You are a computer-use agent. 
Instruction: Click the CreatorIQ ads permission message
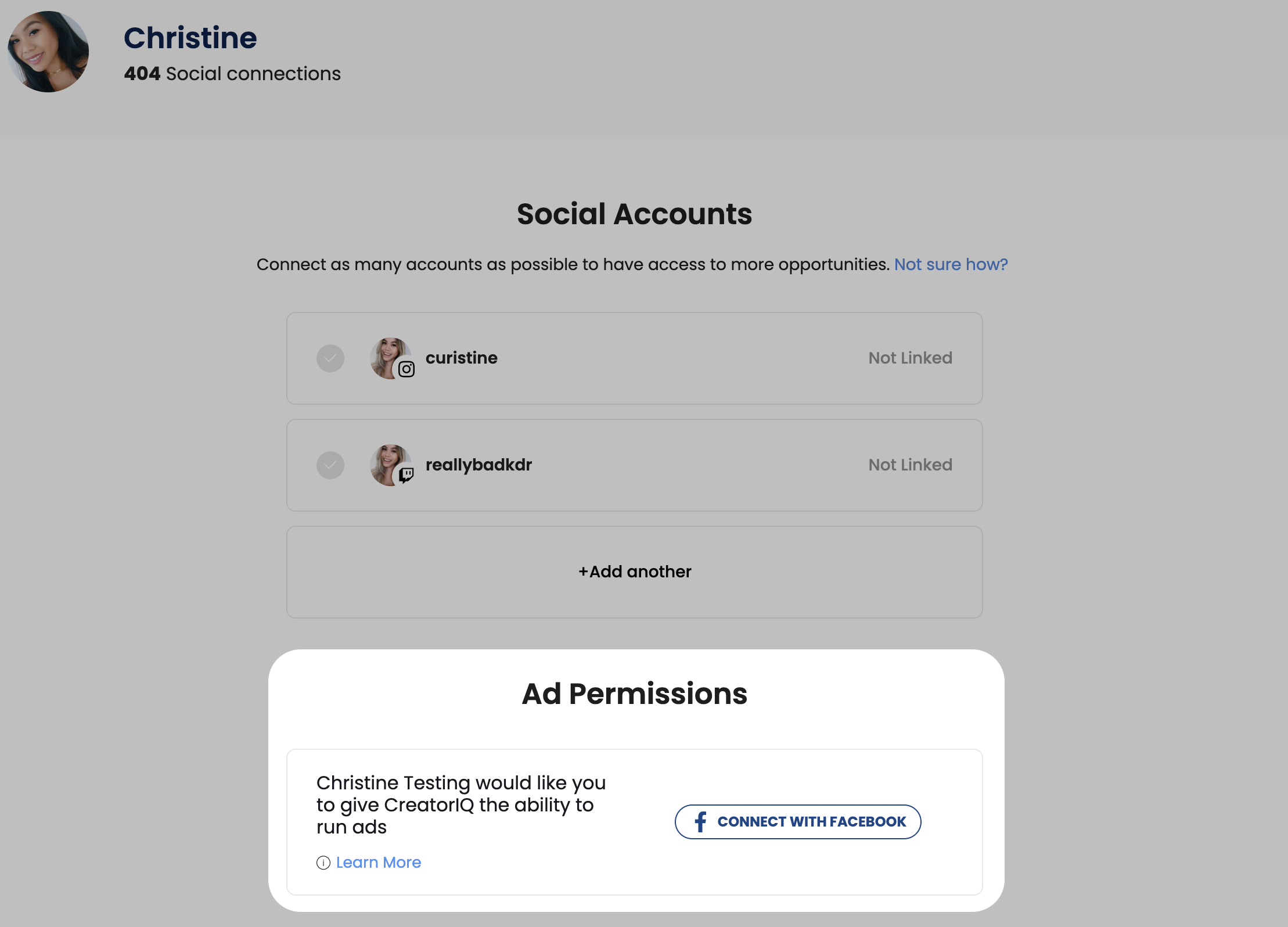point(461,805)
